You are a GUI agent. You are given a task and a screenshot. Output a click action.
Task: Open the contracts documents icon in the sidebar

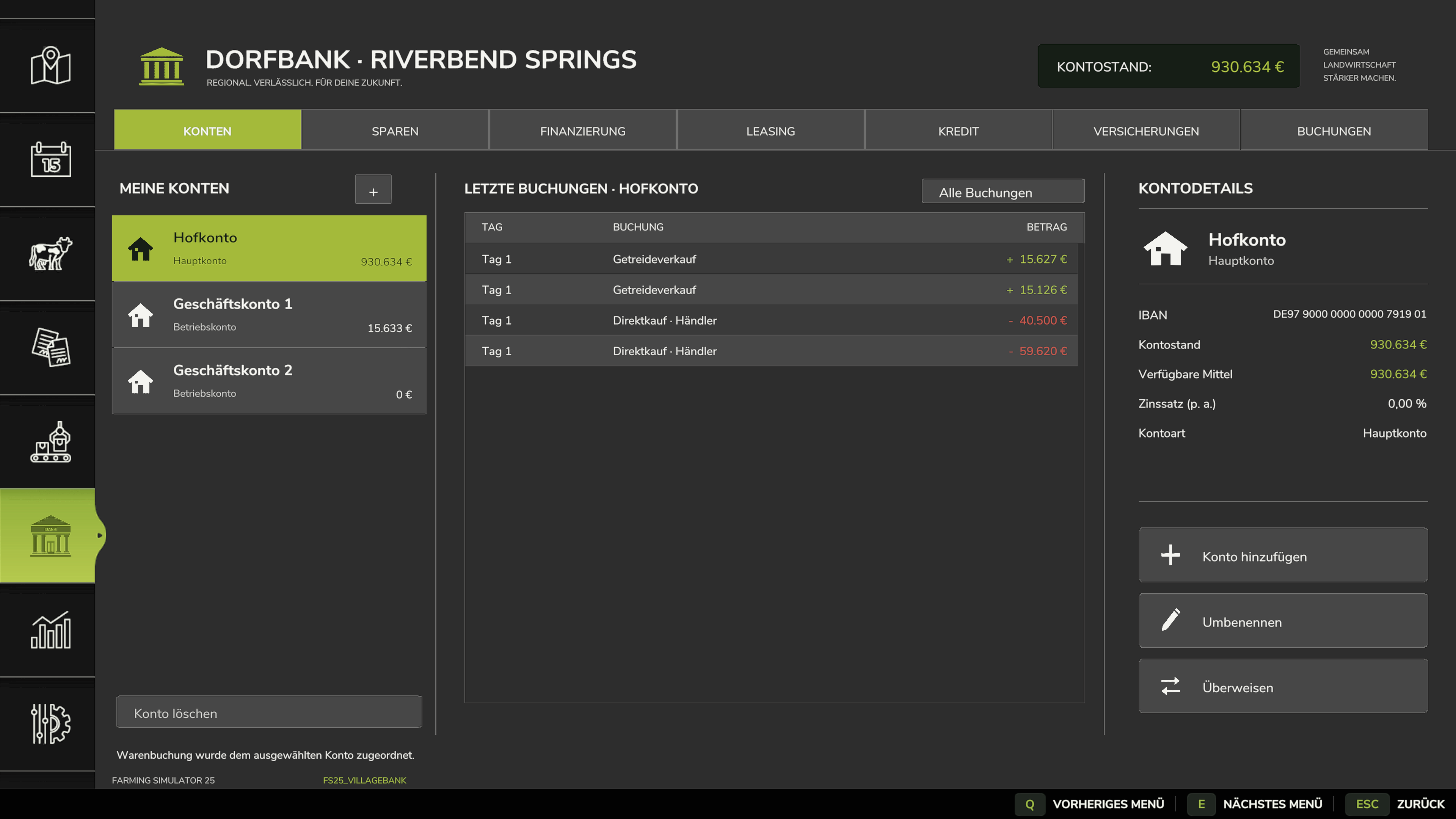tap(50, 347)
